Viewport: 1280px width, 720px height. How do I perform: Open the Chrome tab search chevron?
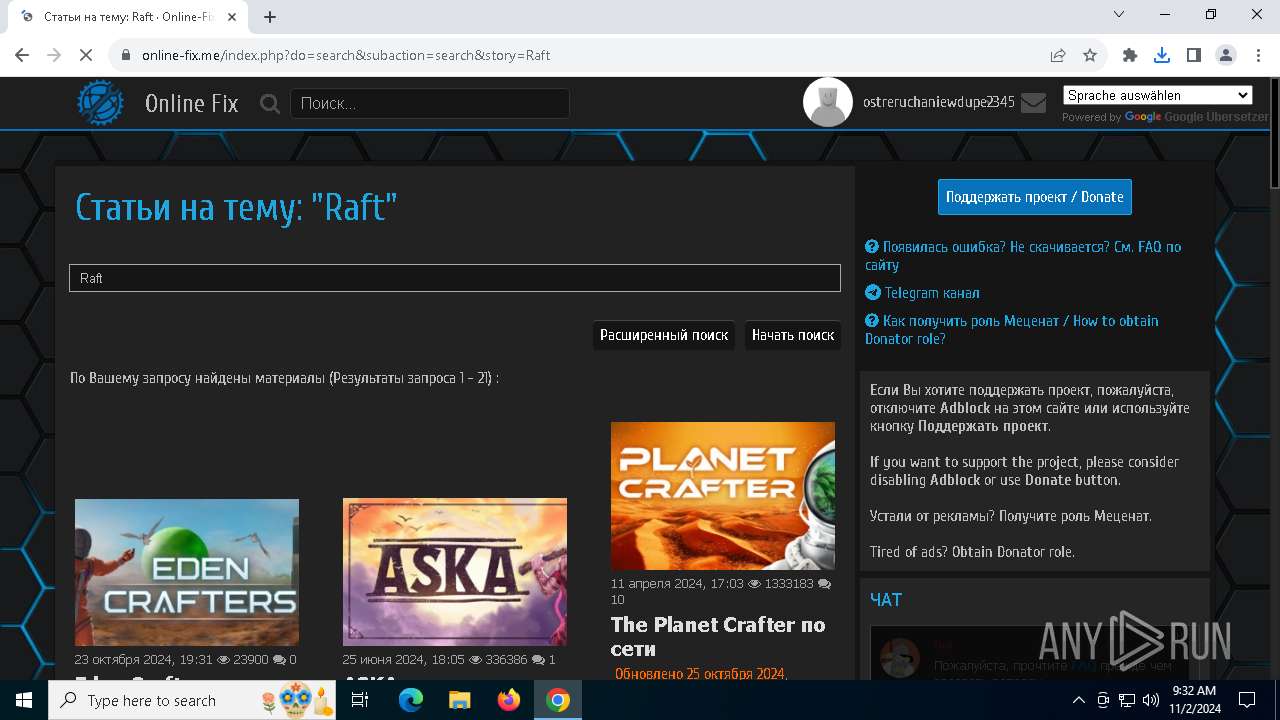click(x=1119, y=15)
